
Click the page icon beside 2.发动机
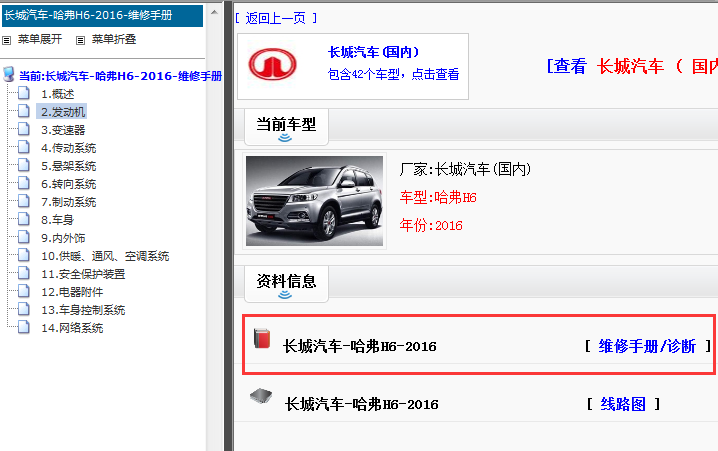click(24, 111)
